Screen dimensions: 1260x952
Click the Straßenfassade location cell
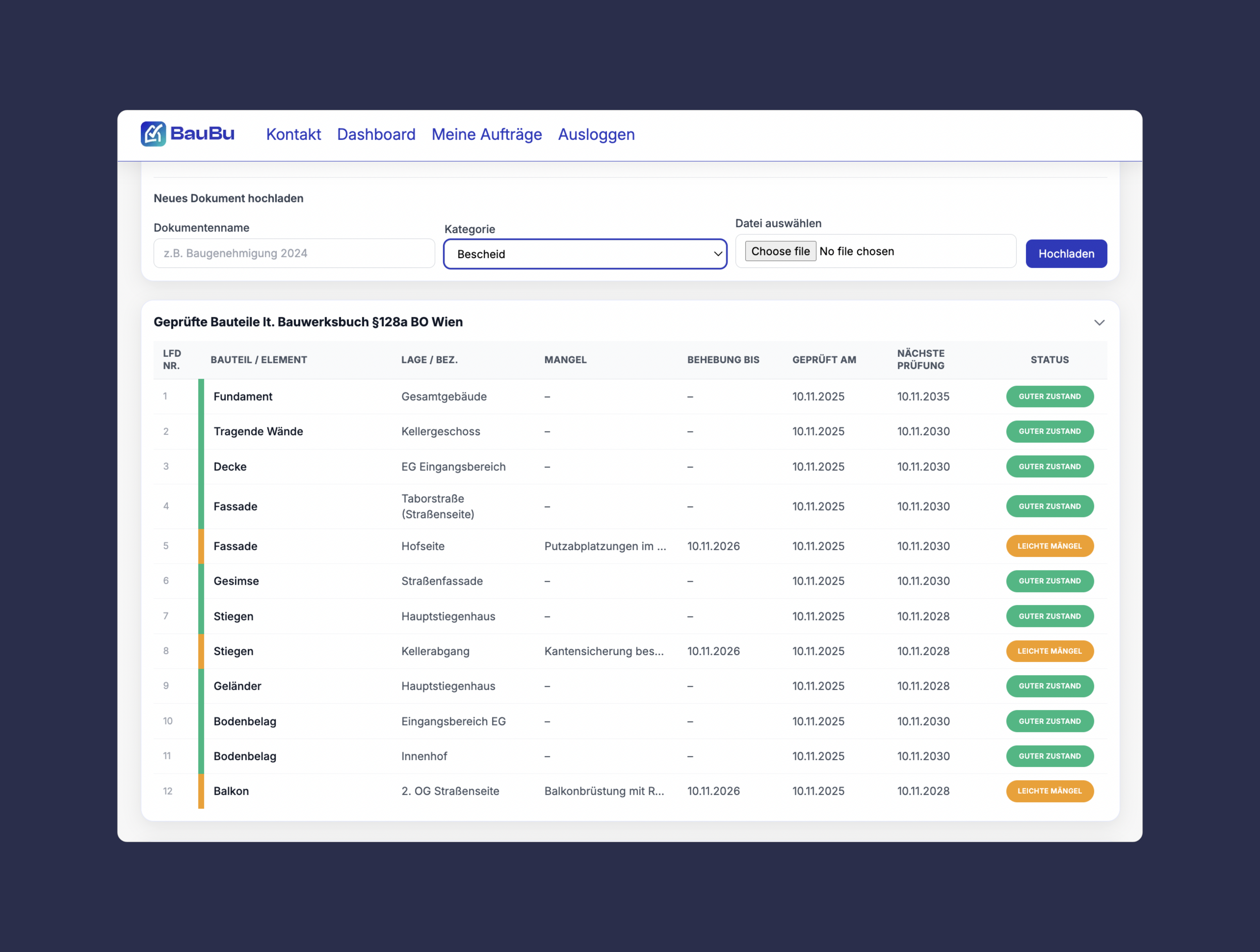tap(442, 581)
